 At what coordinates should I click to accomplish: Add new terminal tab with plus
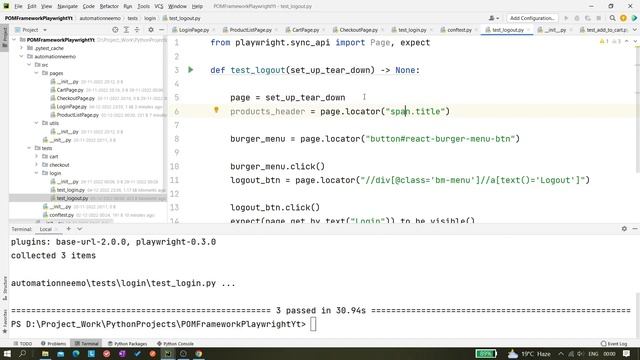[69, 229]
